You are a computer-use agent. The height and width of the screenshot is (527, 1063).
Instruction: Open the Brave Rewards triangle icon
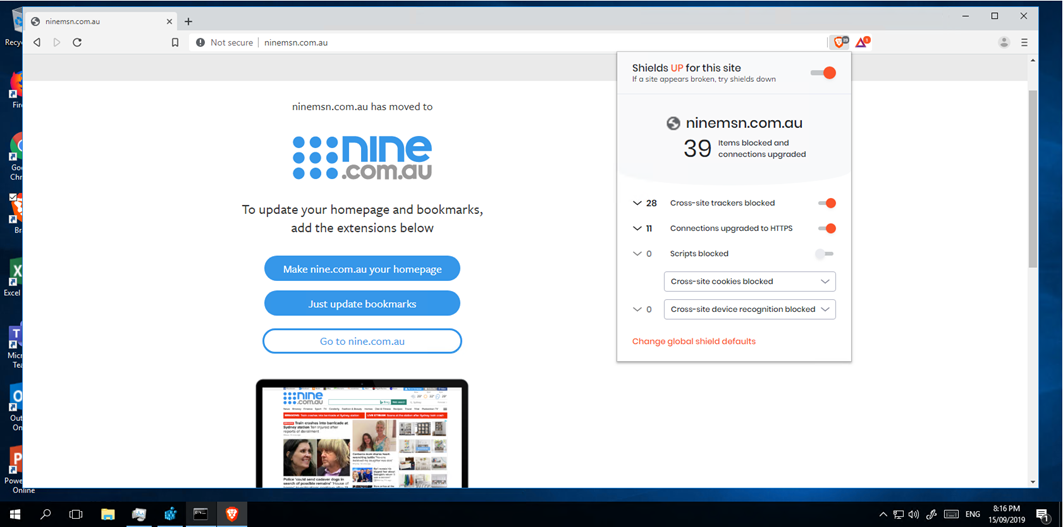pyautogui.click(x=862, y=42)
